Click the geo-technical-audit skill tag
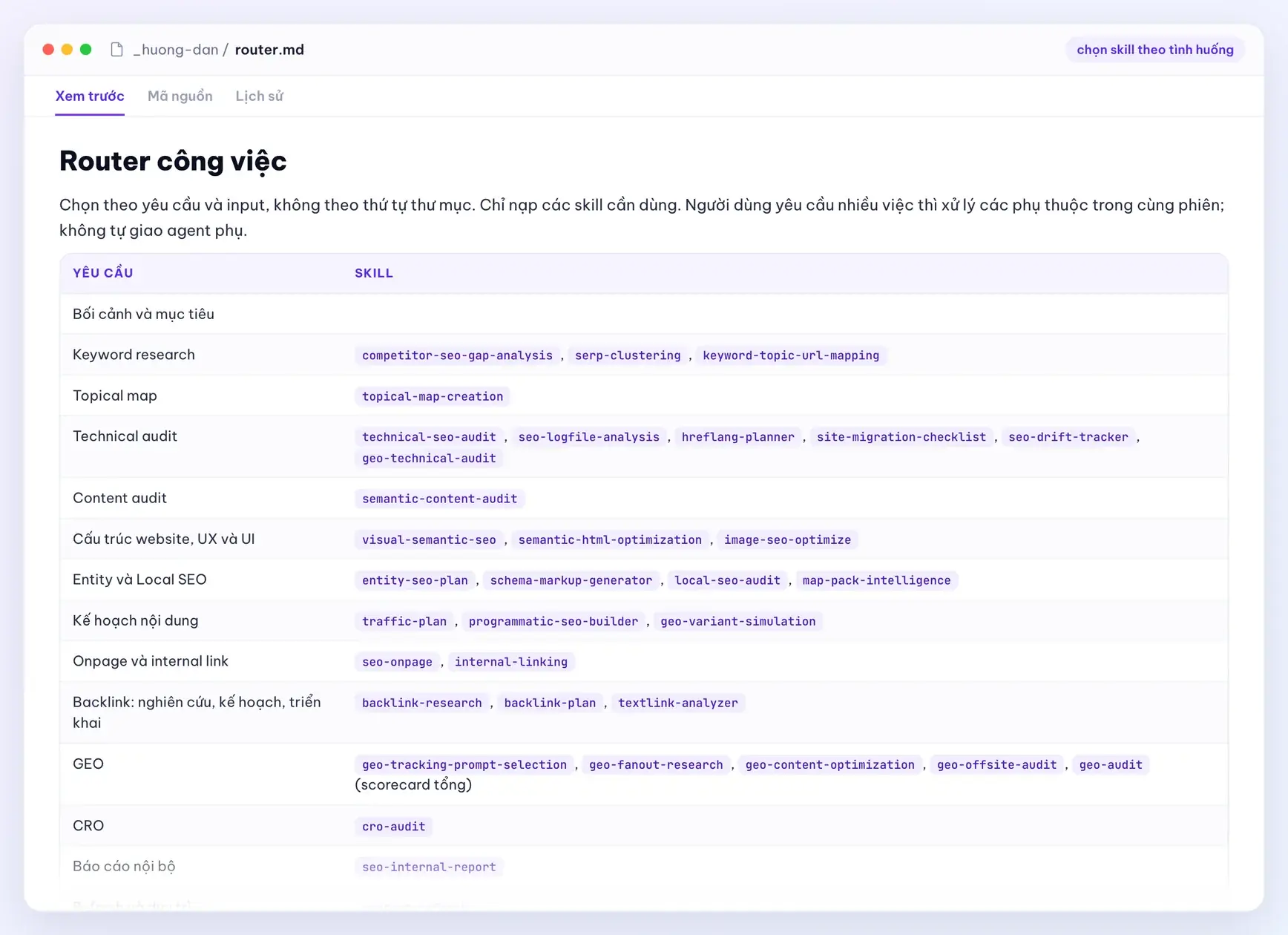The image size is (1288, 935). click(429, 459)
